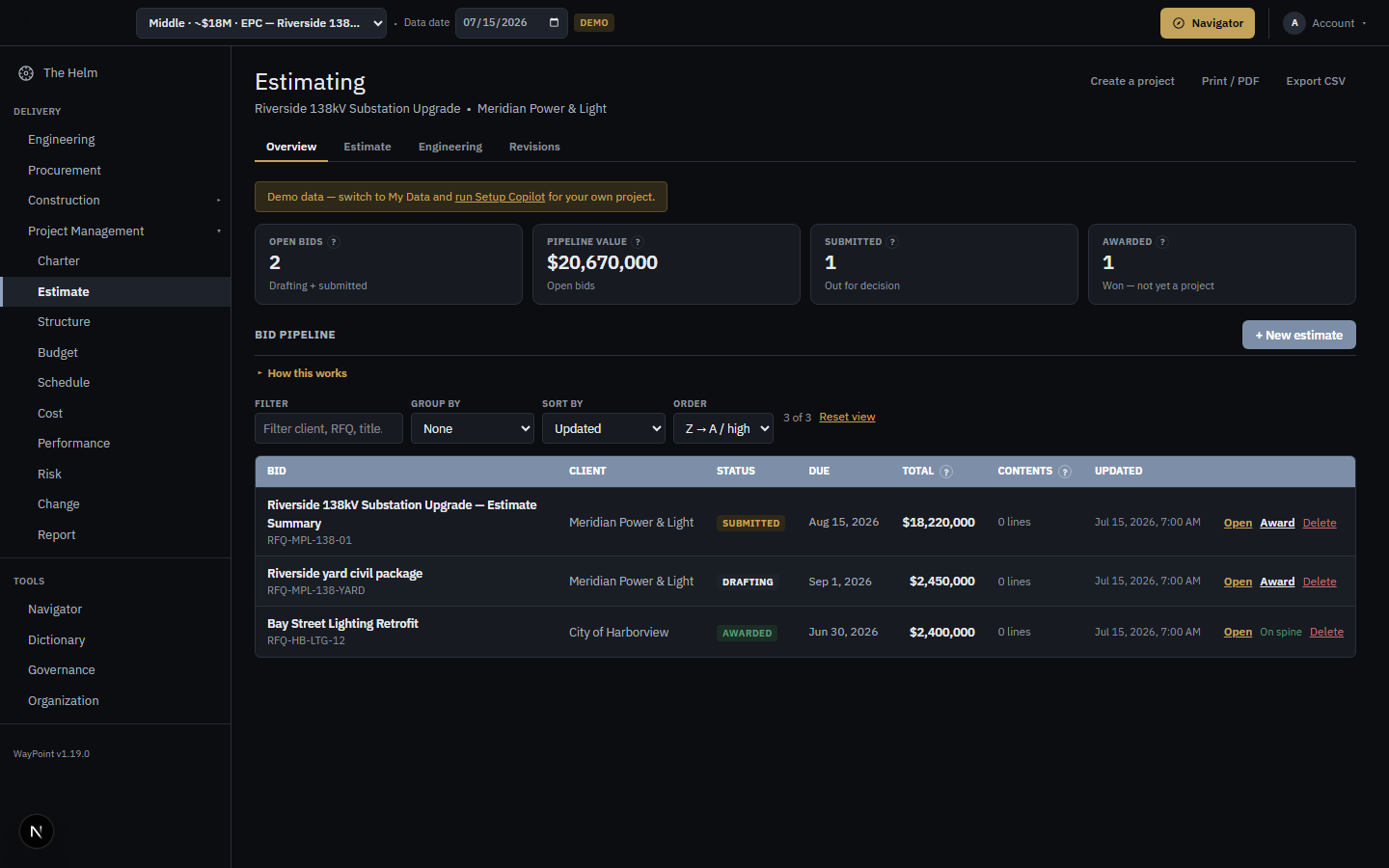1389x868 pixels.
Task: Click the yellow Navigator button
Action: (x=1207, y=23)
